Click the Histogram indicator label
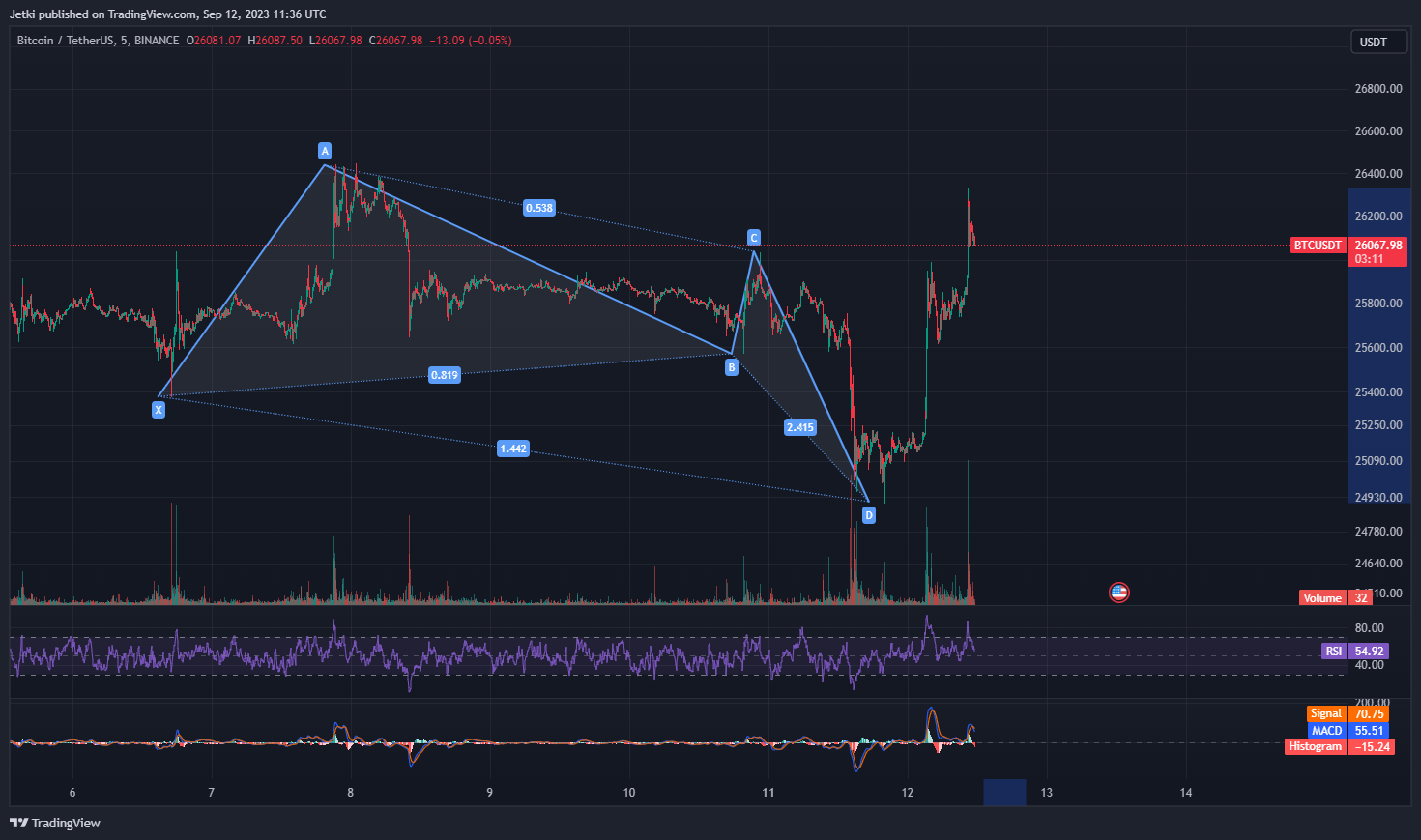 coord(1316,746)
